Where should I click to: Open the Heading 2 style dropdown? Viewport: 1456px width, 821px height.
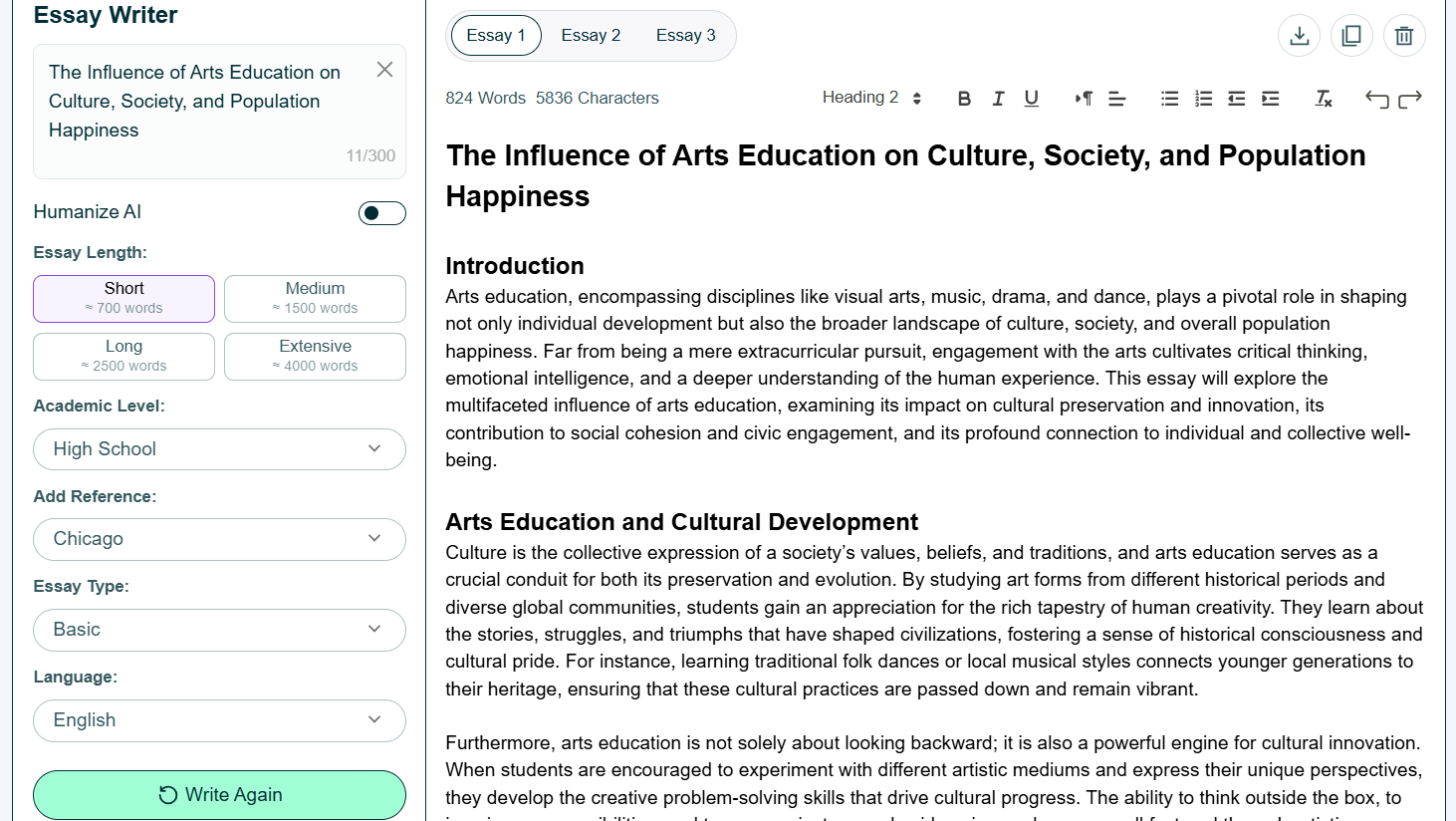(x=871, y=98)
